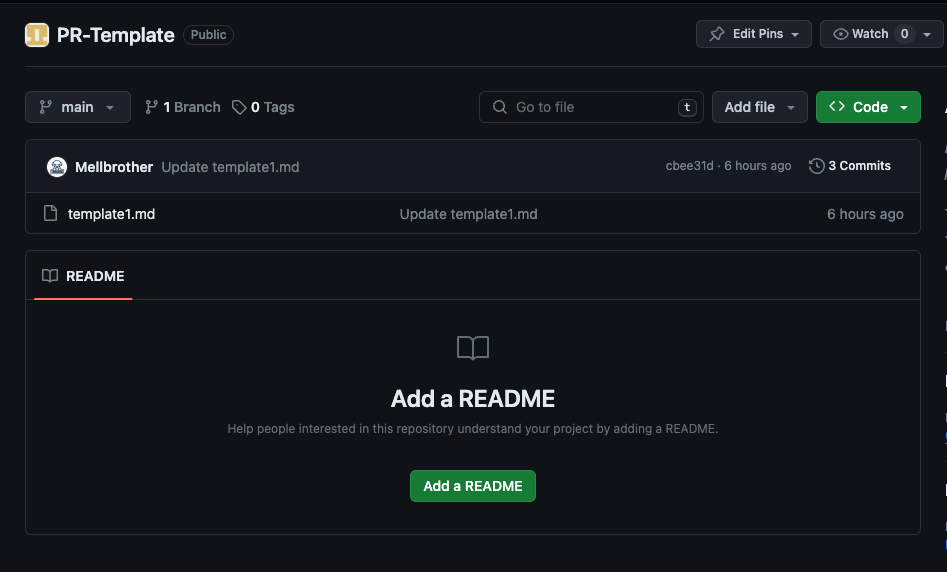Focus the Go to file search field
This screenshot has height=572, width=947.
pyautogui.click(x=591, y=107)
